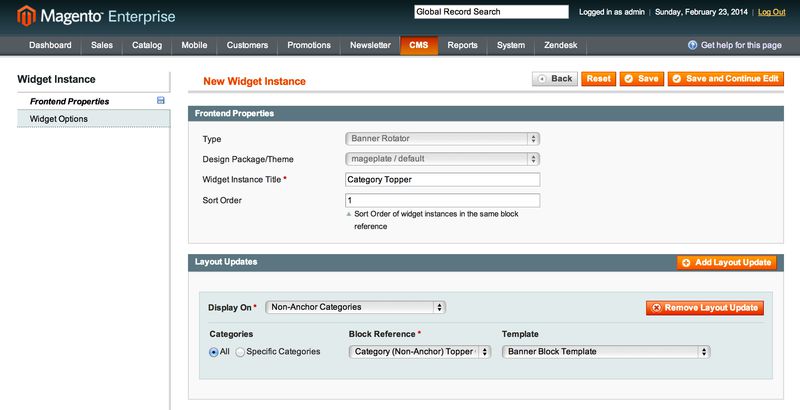Click the Log Out link
Image resolution: width=800 pixels, height=410 pixels.
(771, 12)
